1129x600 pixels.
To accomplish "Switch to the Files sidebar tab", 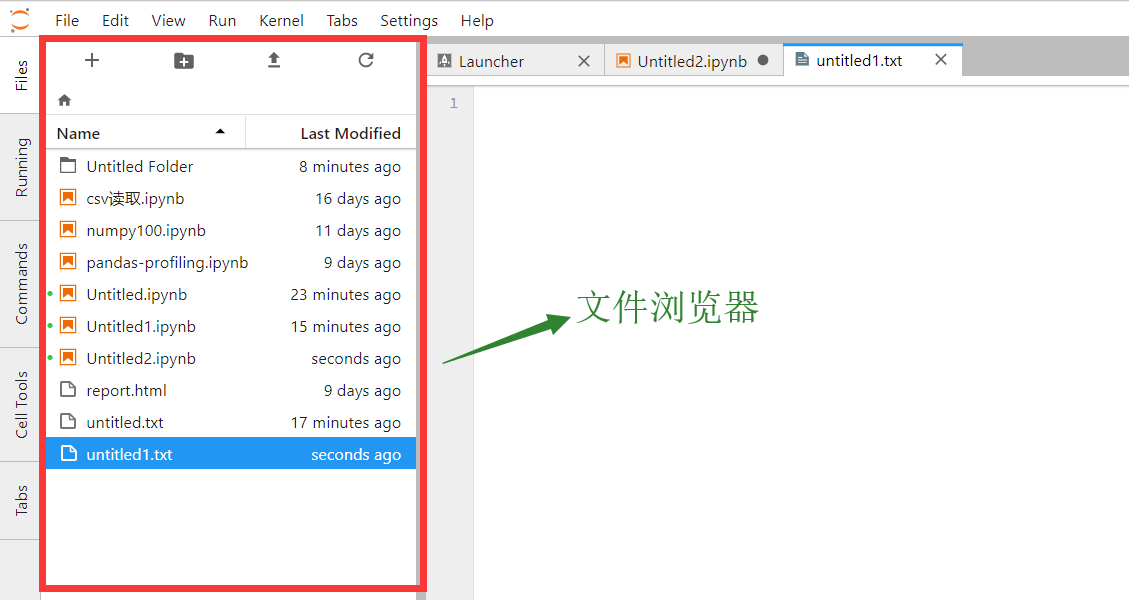I will click(20, 75).
